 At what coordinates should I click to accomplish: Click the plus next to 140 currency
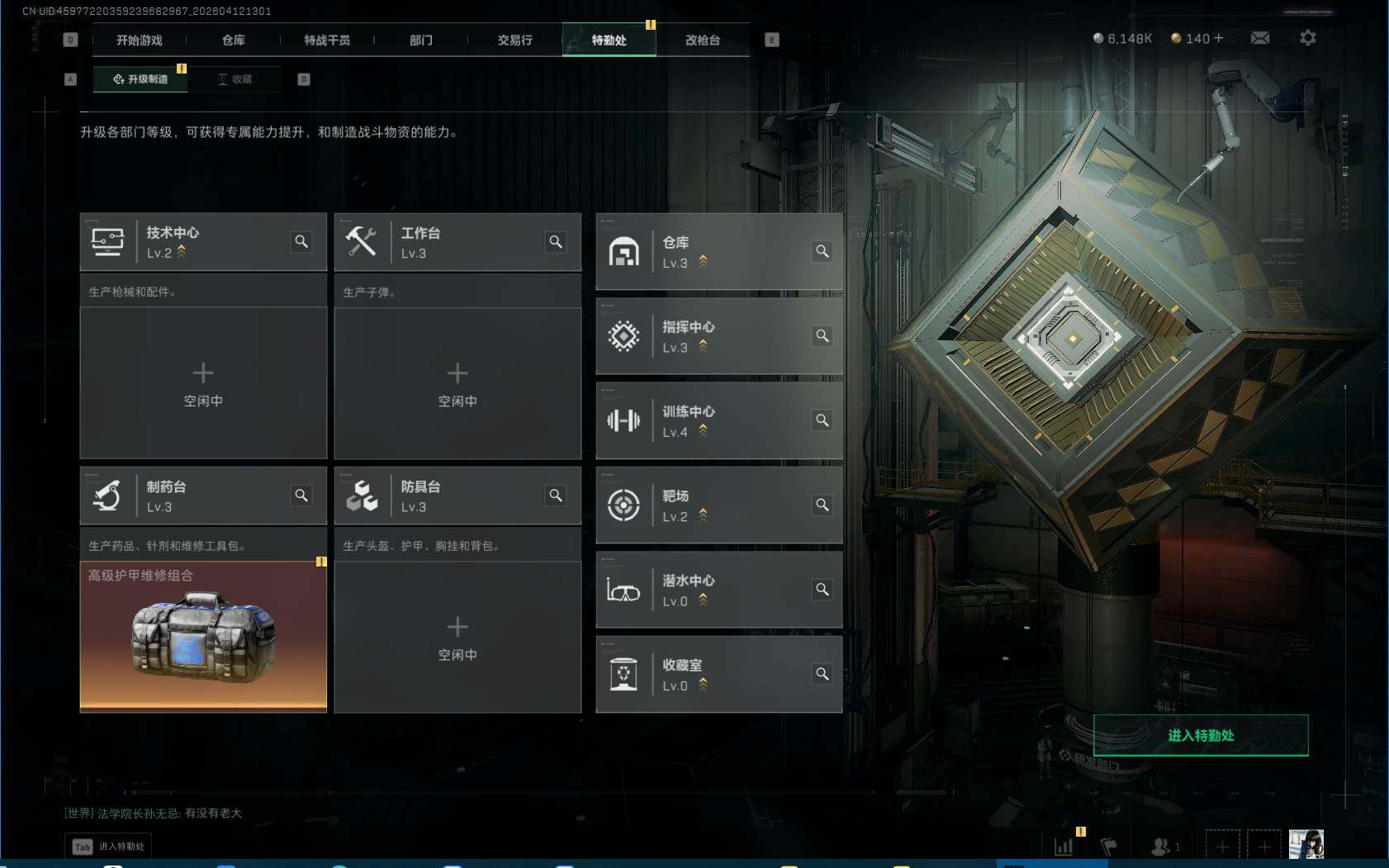point(1219,38)
